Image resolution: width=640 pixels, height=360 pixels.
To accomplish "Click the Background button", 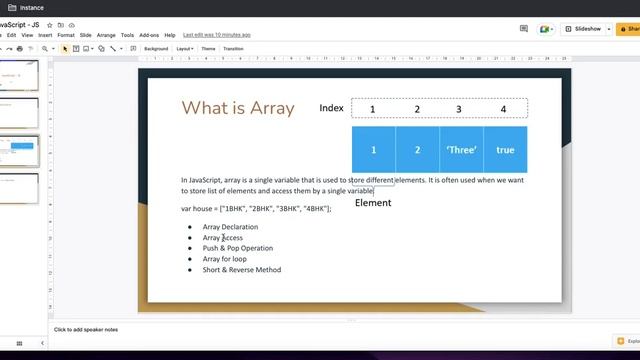I will click(x=156, y=49).
